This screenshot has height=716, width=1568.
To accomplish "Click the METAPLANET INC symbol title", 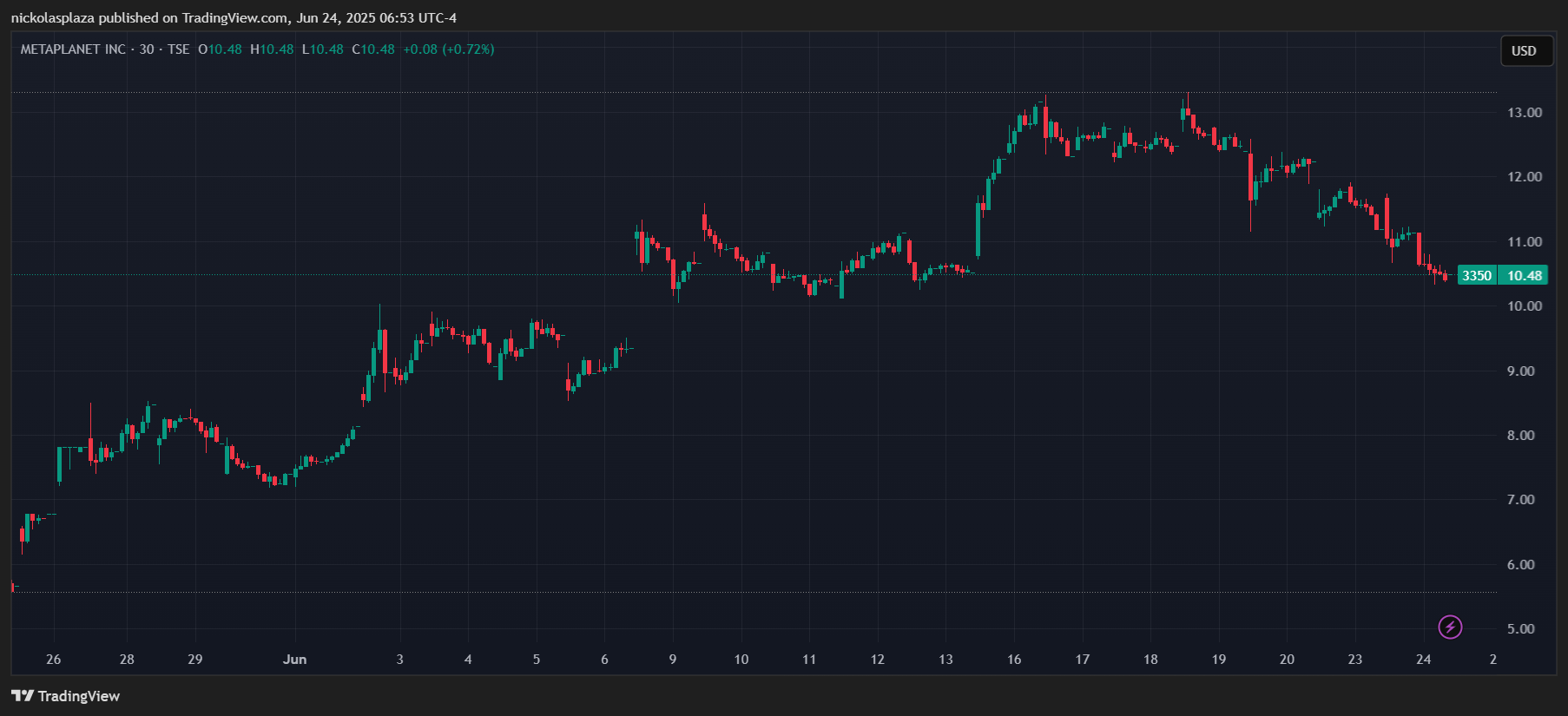I will (73, 49).
